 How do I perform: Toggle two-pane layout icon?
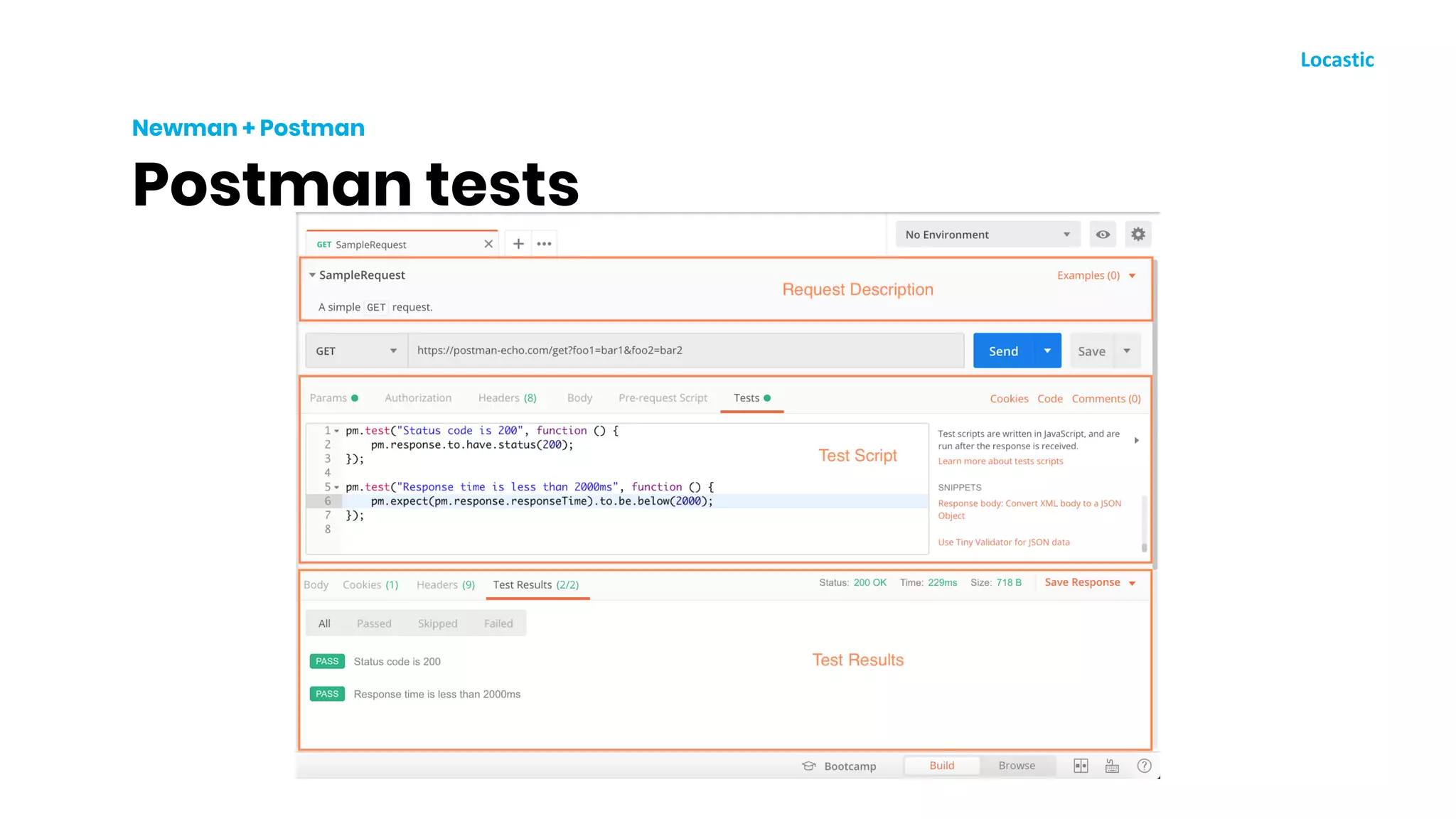coord(1081,766)
